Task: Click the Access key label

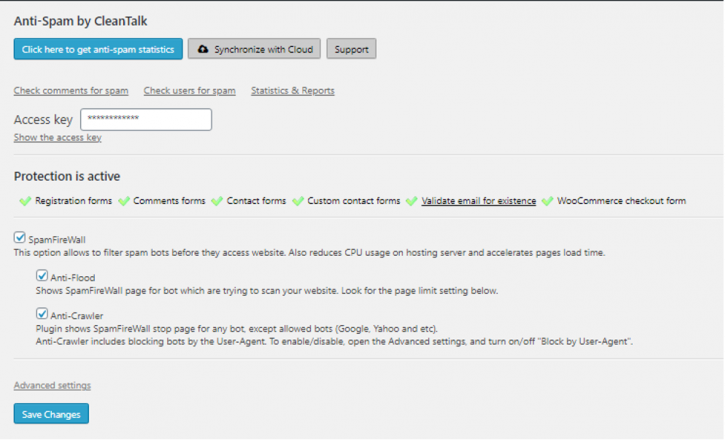Action: [43, 120]
